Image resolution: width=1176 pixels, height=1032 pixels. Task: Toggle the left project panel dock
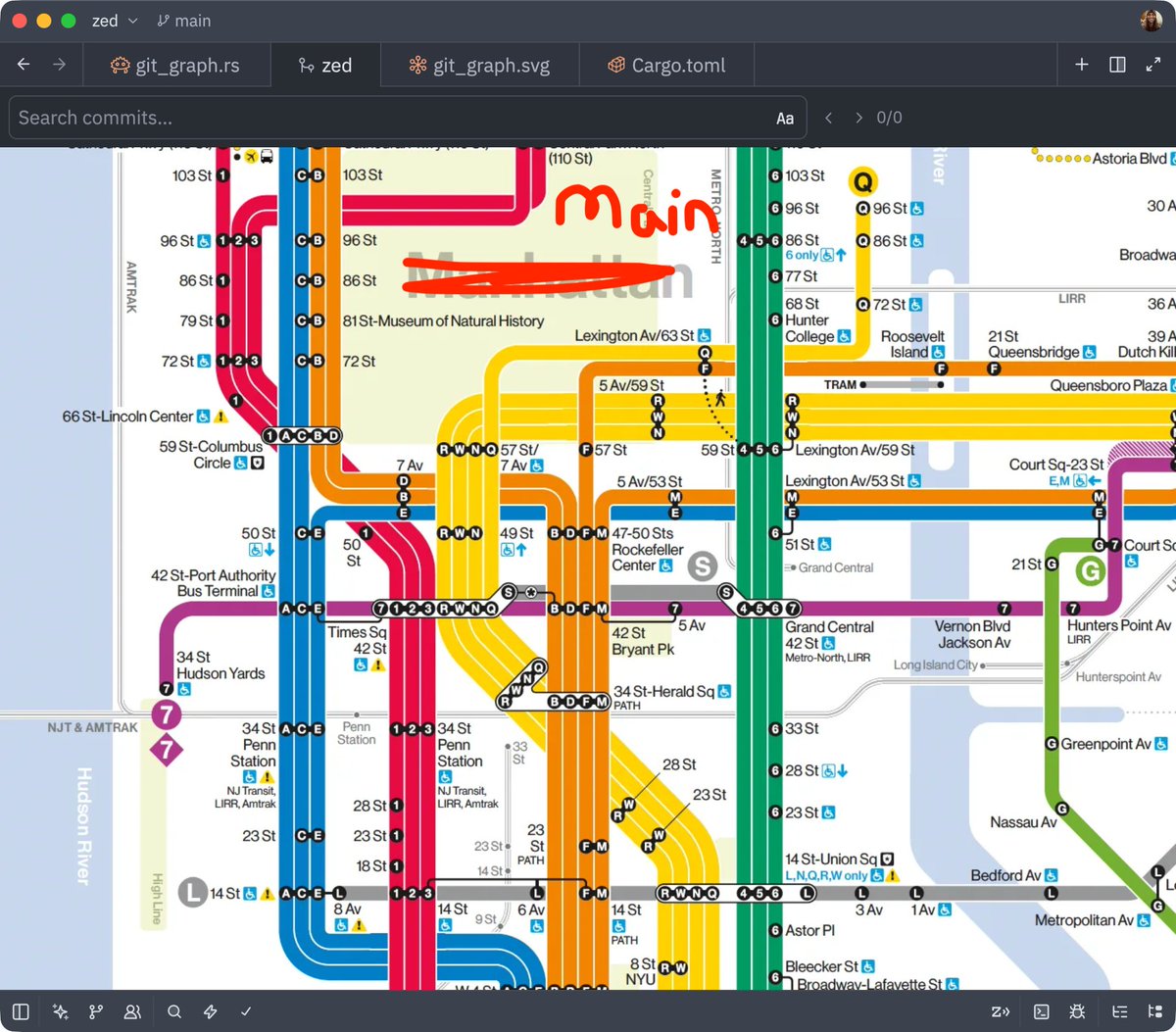coord(21,1011)
